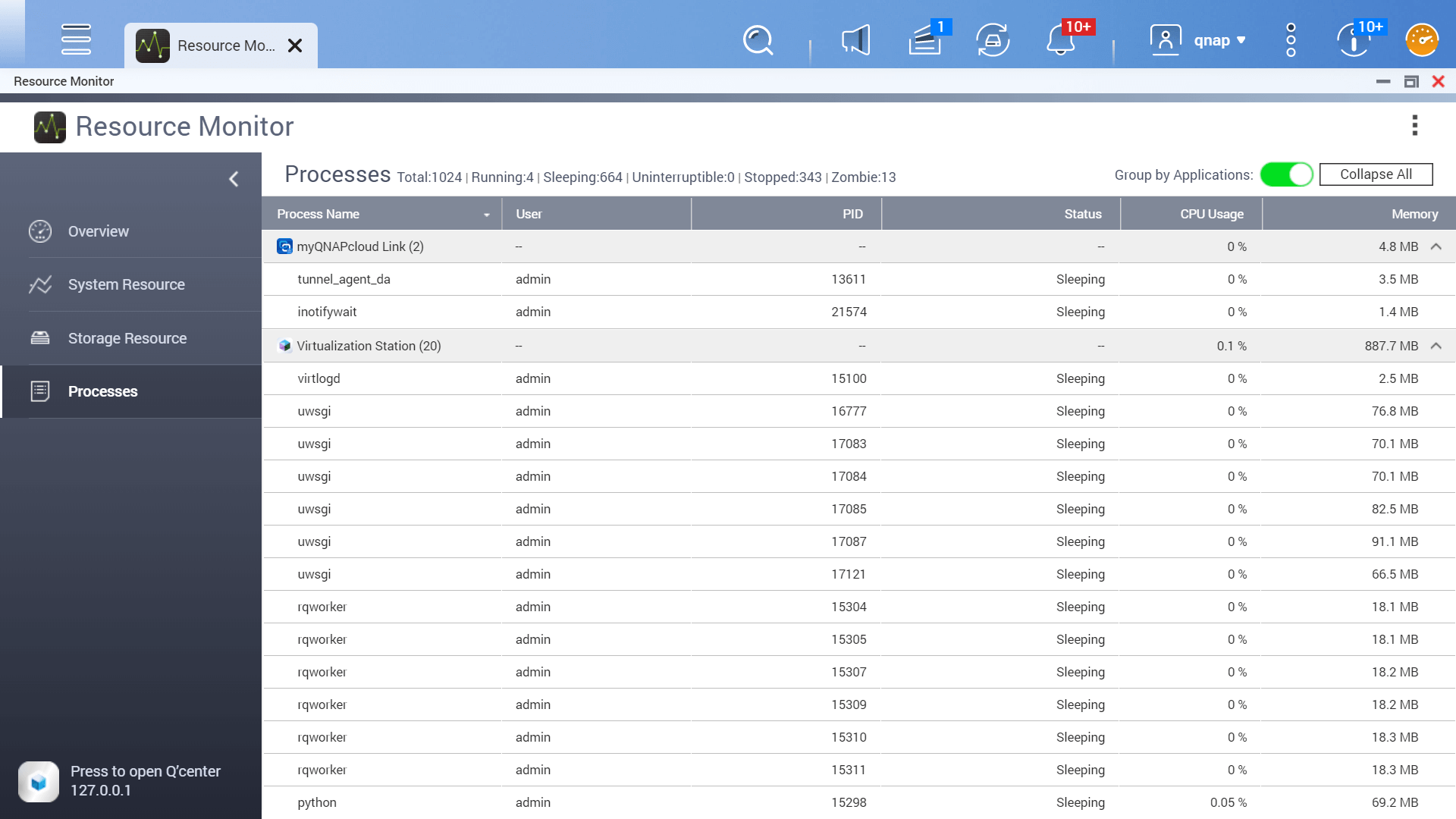This screenshot has height=819, width=1456.
Task: Sort by CPU Usage column header
Action: [x=1211, y=214]
